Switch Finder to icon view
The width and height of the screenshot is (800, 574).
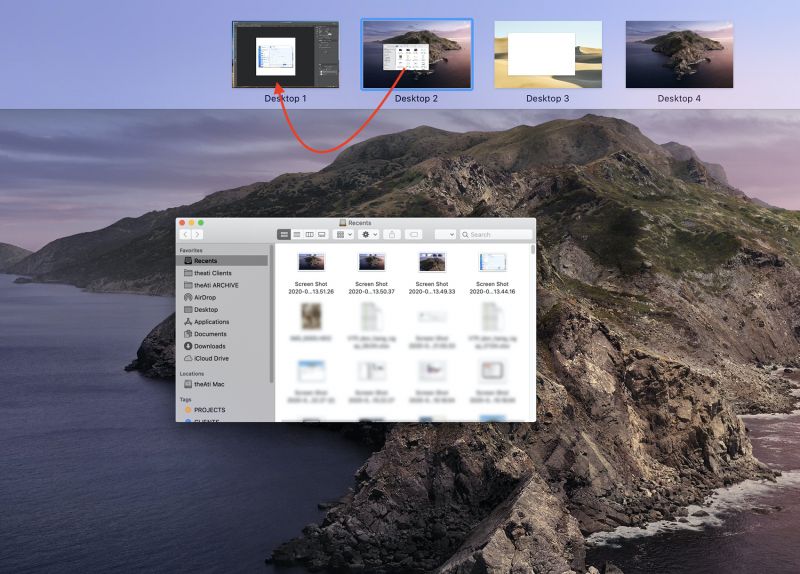coord(284,234)
